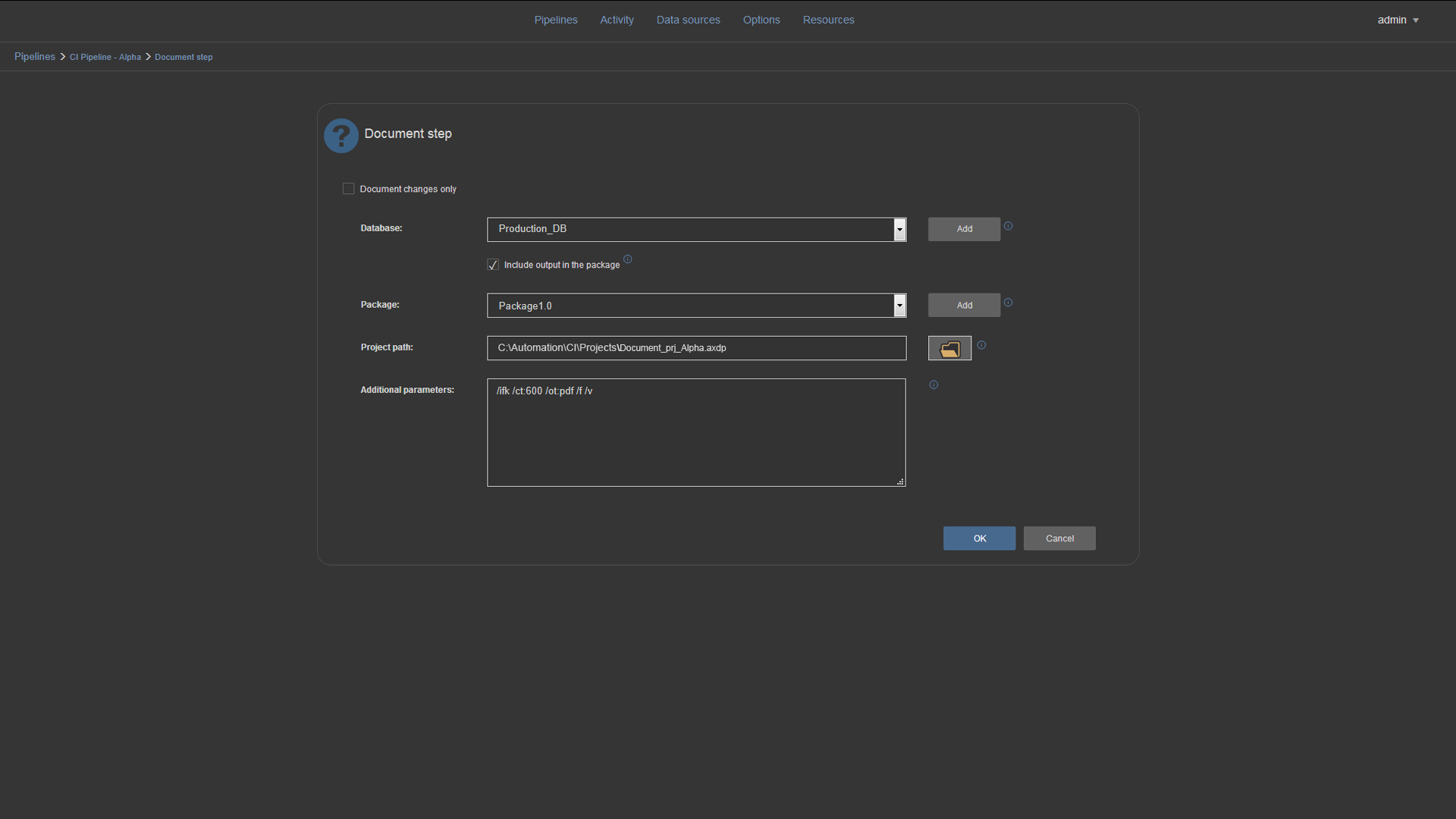Screen dimensions: 1456x819
Task: Click Add button for Package
Action: [x=964, y=306]
